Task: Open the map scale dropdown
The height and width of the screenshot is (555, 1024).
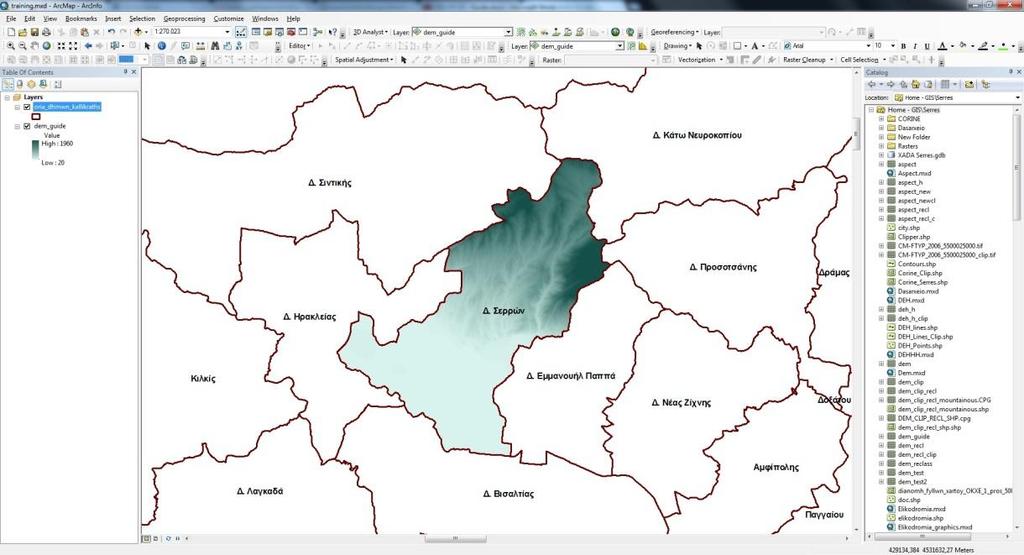Action: [x=227, y=32]
